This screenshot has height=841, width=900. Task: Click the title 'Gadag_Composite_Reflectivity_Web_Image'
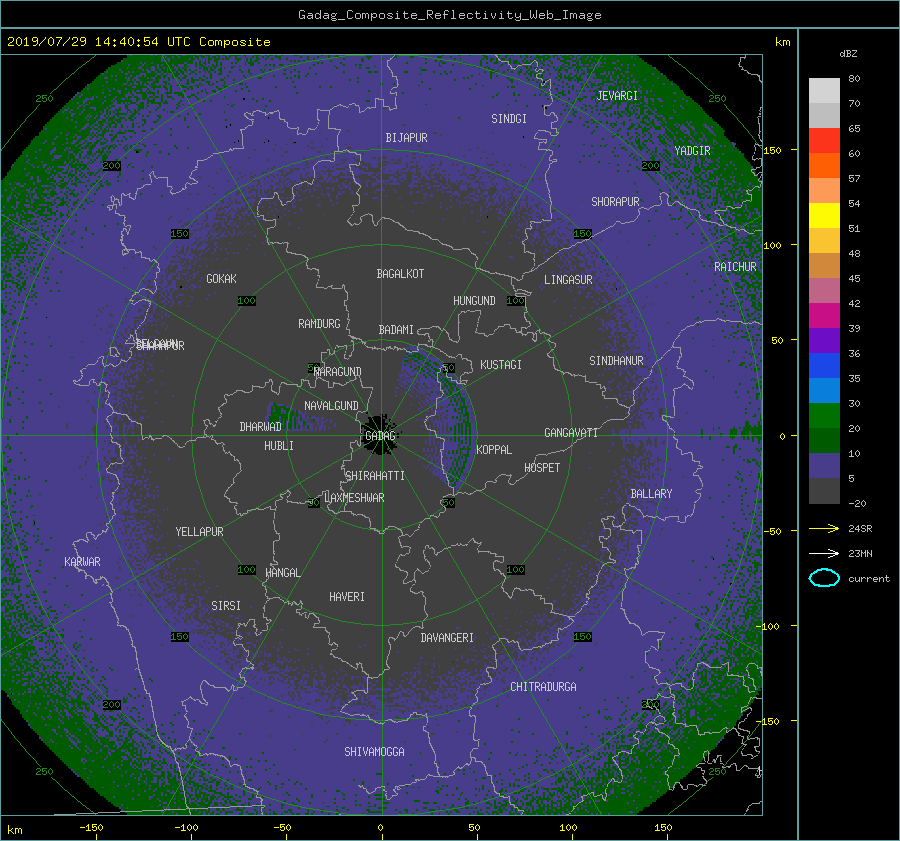[449, 15]
